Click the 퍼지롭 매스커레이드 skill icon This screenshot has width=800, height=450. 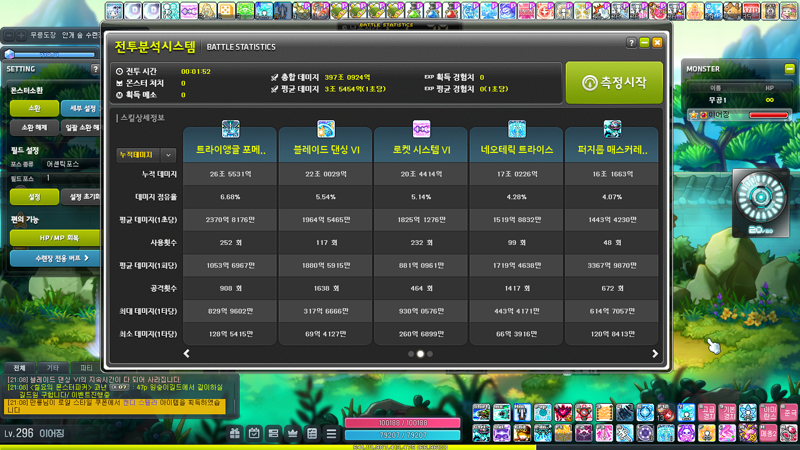pos(612,129)
